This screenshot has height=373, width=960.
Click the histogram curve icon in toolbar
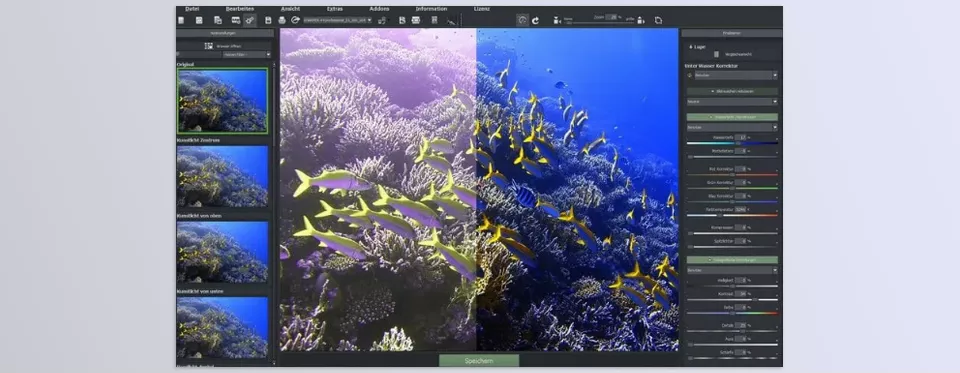pos(451,20)
